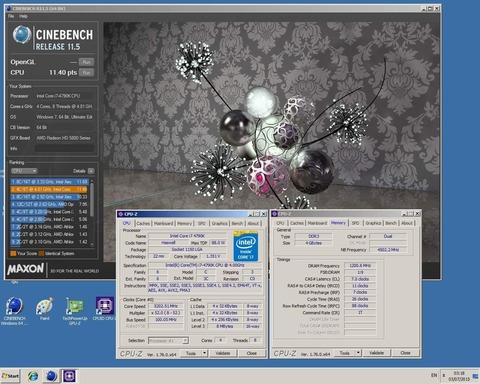This screenshot has height=384, width=480.
Task: Open Mainboard tab in left CPU-Z window
Action: [x=163, y=223]
